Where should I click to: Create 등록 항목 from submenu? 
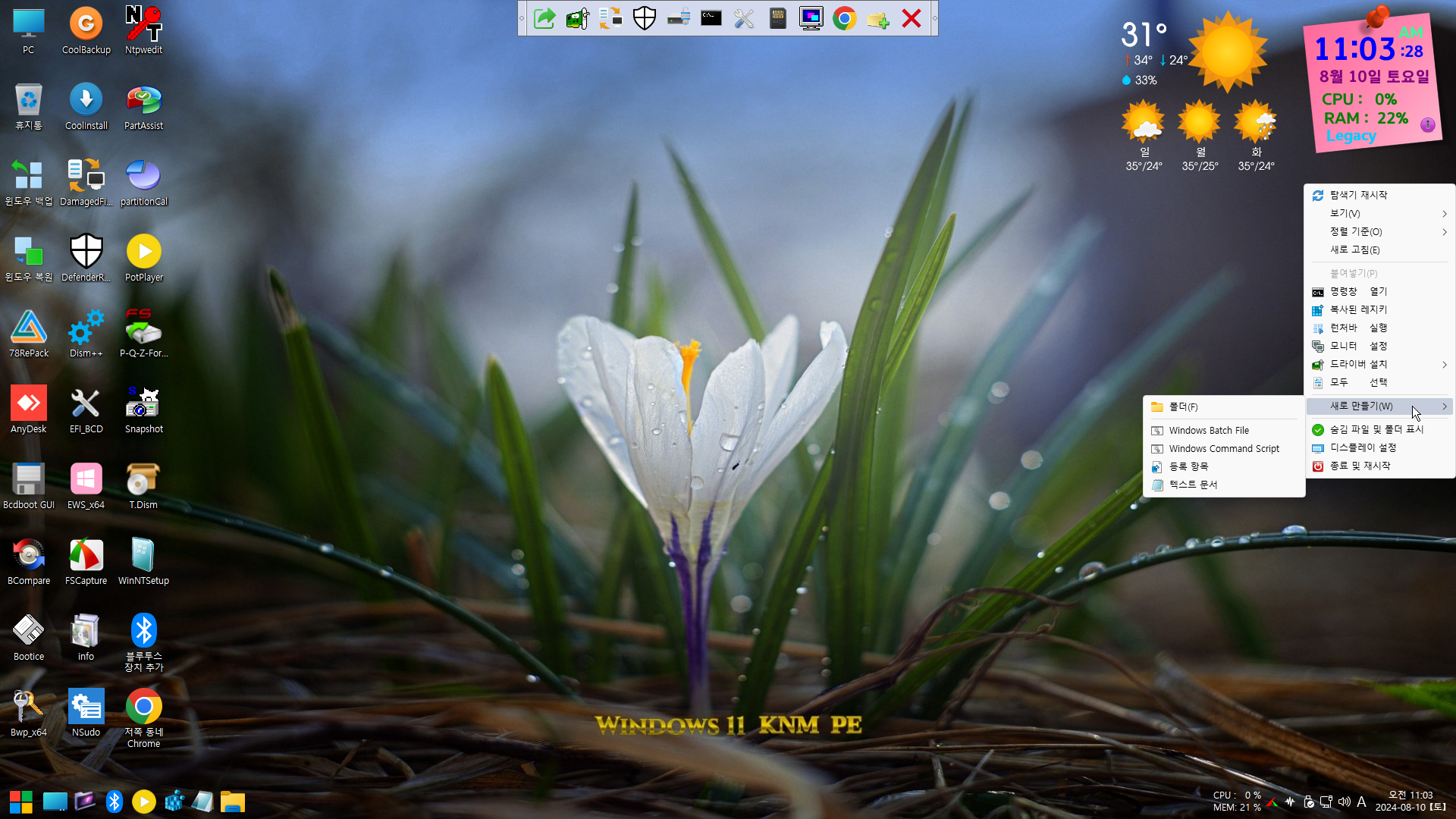coord(1223,466)
